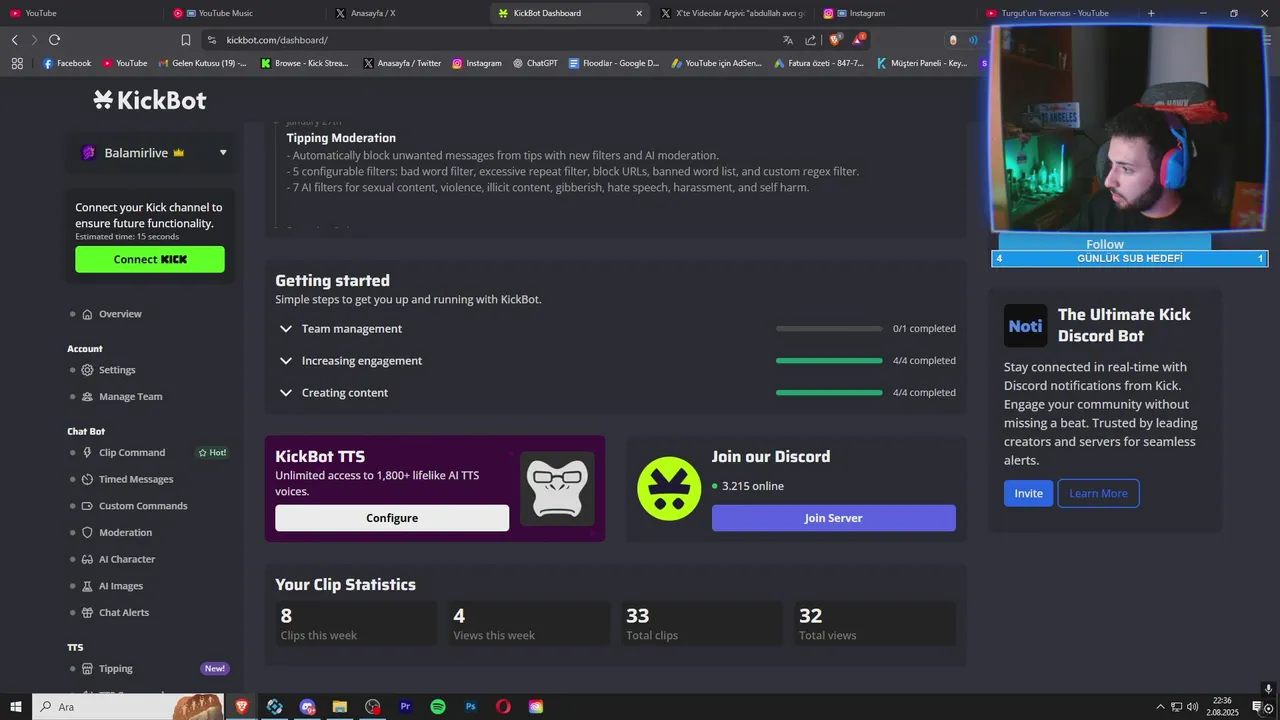Expand the Creating content section
Image resolution: width=1280 pixels, height=720 pixels.
[x=286, y=393]
